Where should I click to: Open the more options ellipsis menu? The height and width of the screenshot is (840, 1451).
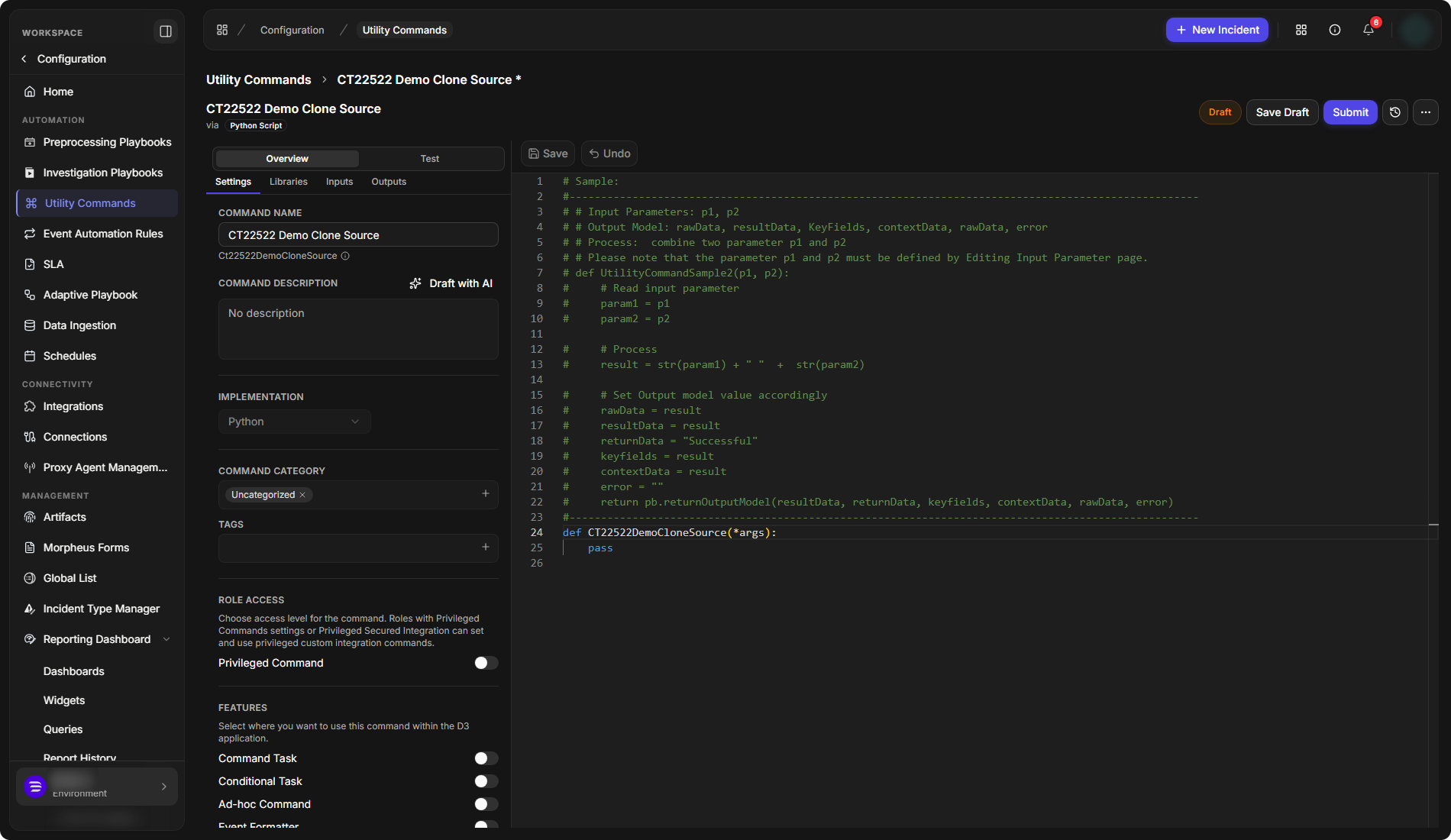click(1426, 112)
